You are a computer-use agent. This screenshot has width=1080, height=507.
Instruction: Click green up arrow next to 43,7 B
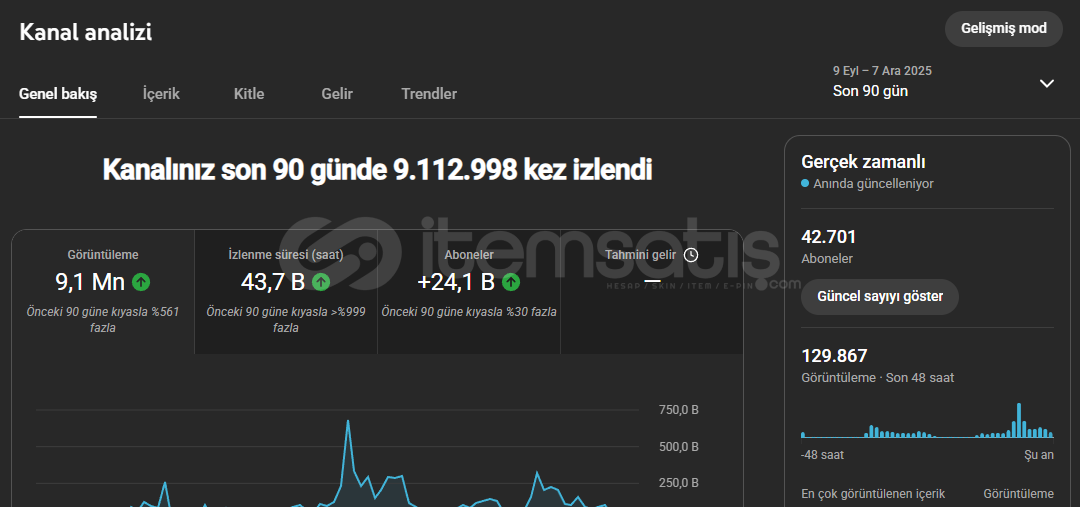(x=321, y=282)
